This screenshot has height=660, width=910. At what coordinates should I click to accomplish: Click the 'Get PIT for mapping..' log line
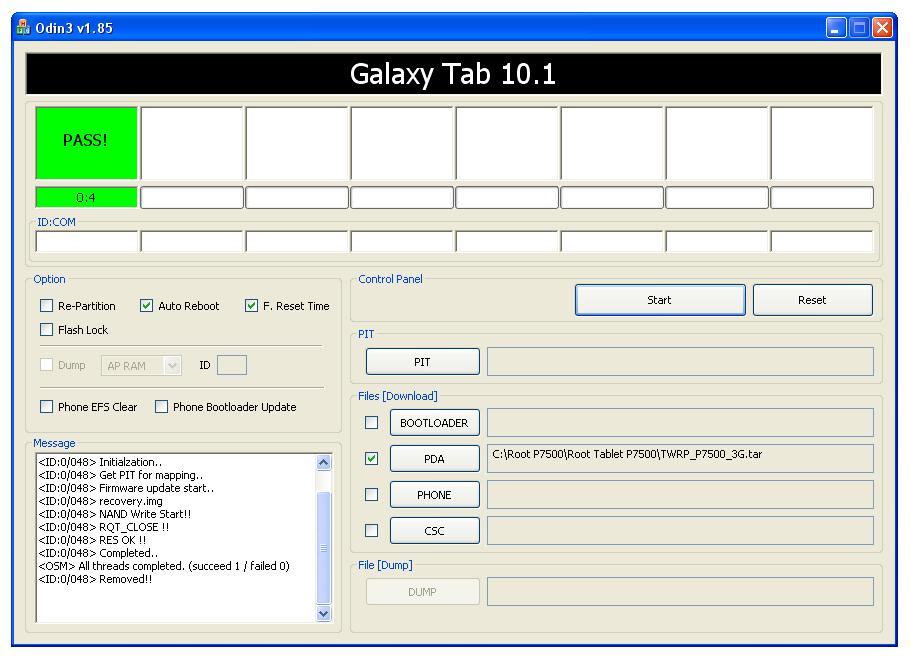click(121, 475)
